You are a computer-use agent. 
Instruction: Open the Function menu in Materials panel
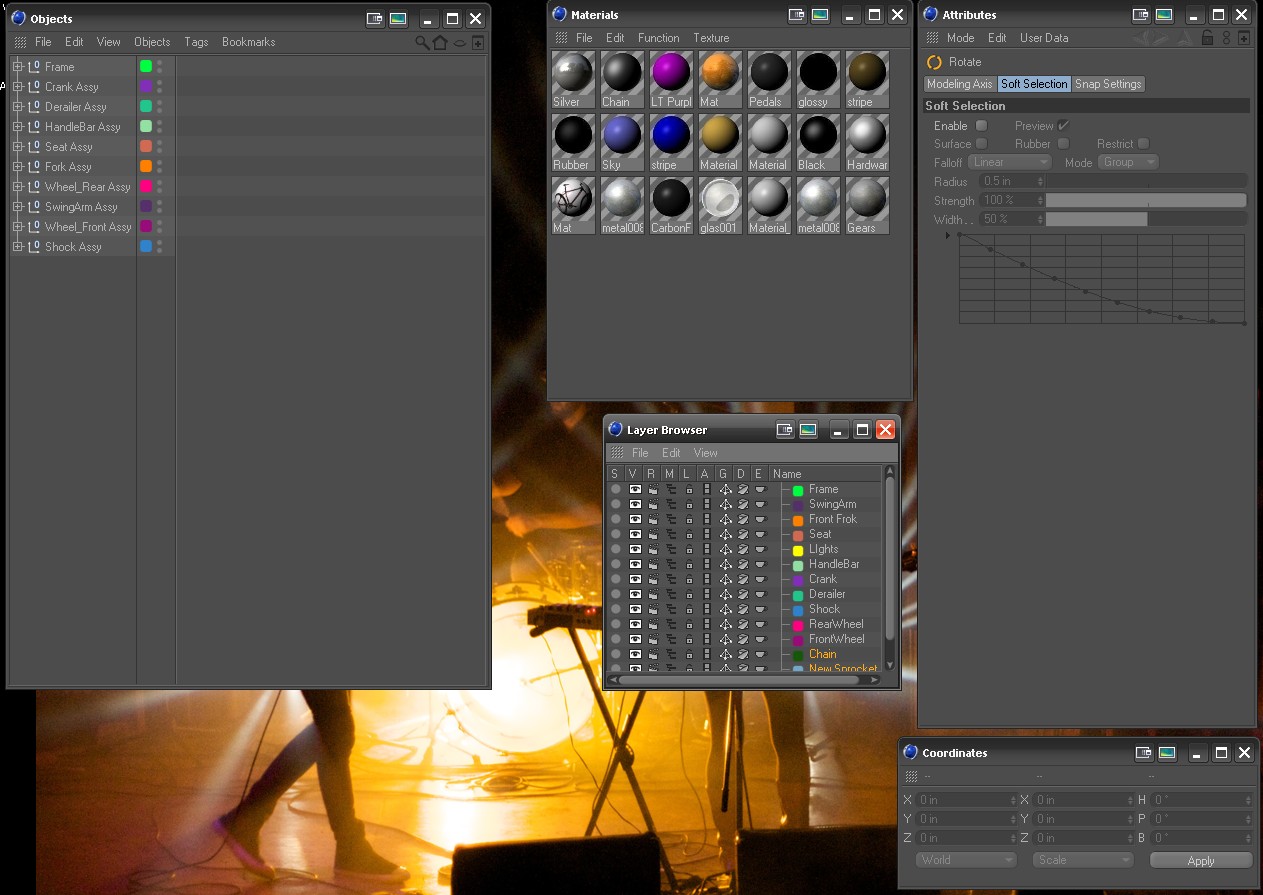pos(658,38)
